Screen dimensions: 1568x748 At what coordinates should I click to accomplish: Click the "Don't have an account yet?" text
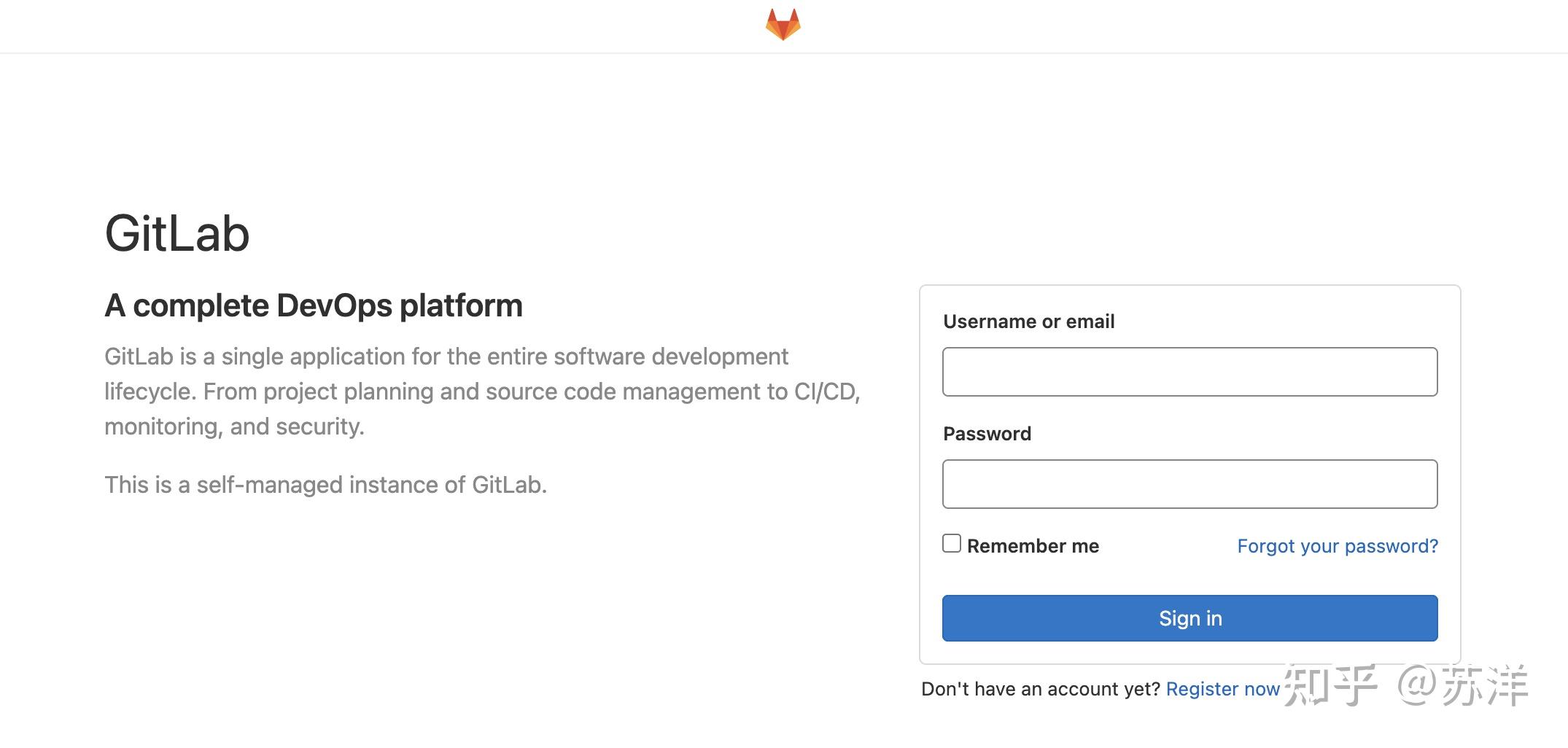click(x=1040, y=689)
